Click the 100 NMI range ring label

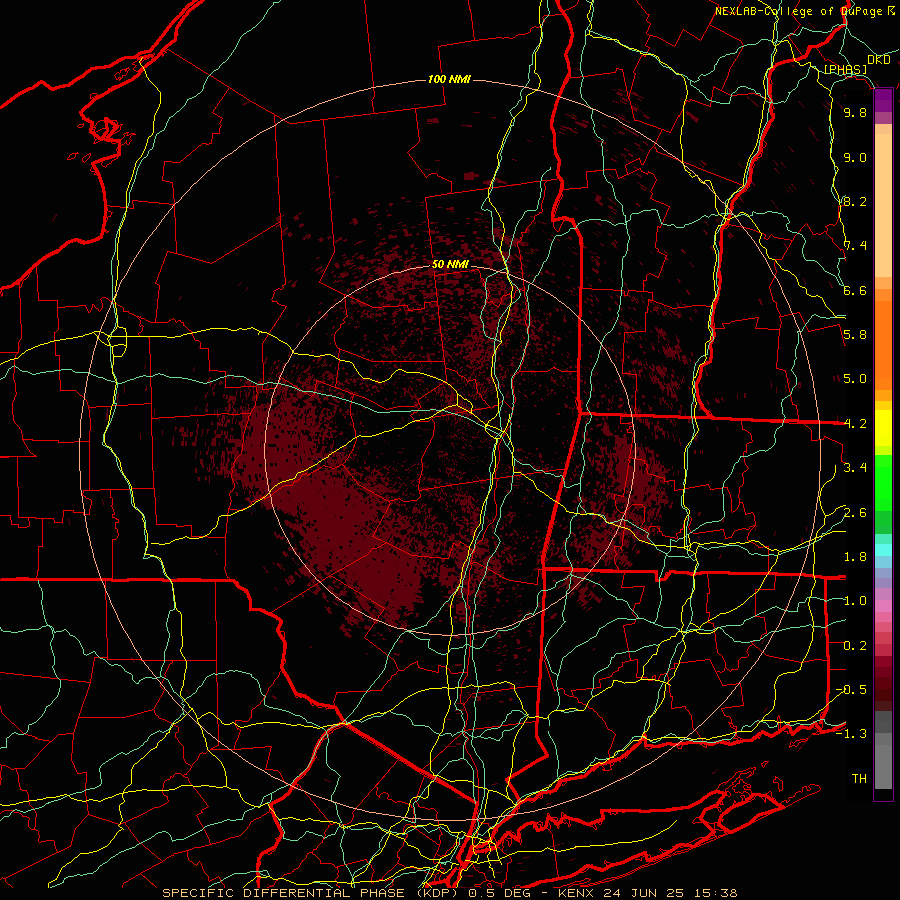coord(449,79)
